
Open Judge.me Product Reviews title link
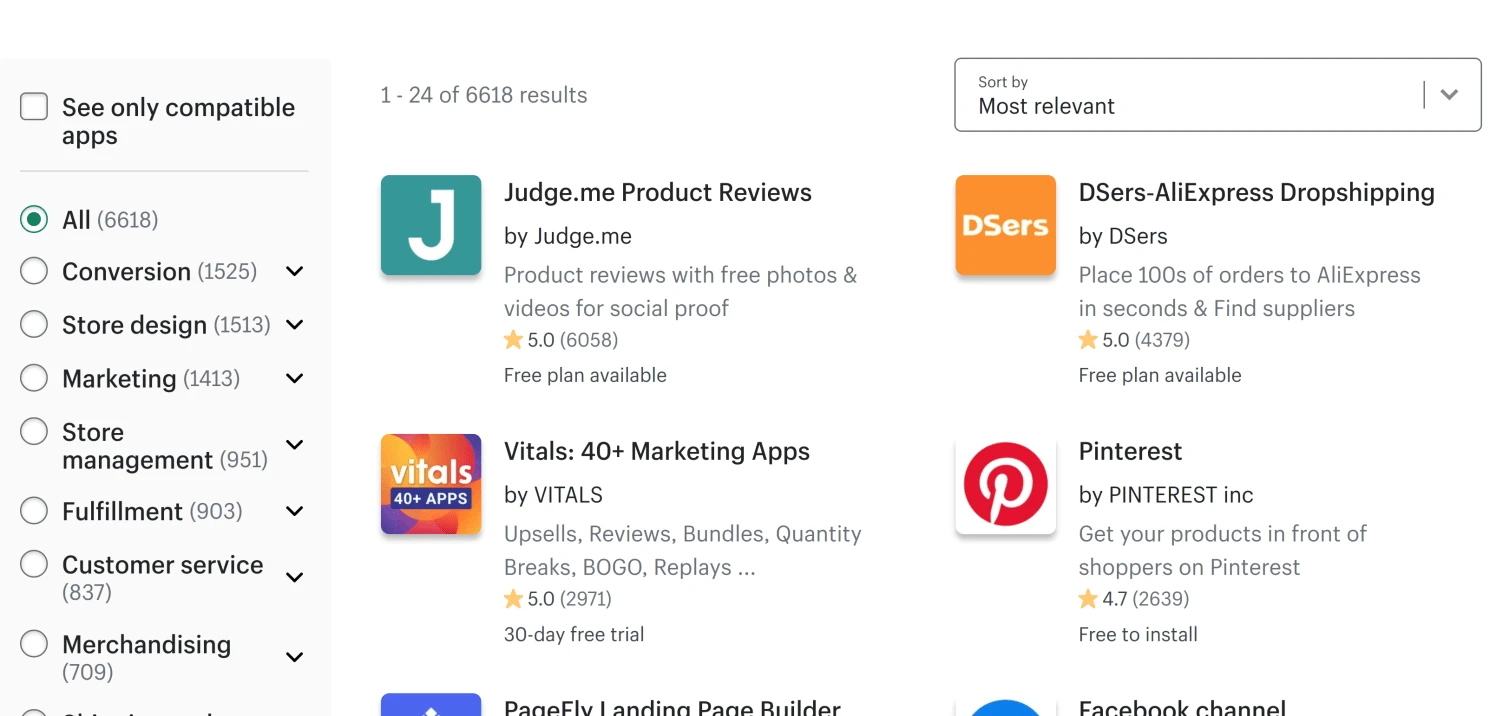click(x=657, y=193)
